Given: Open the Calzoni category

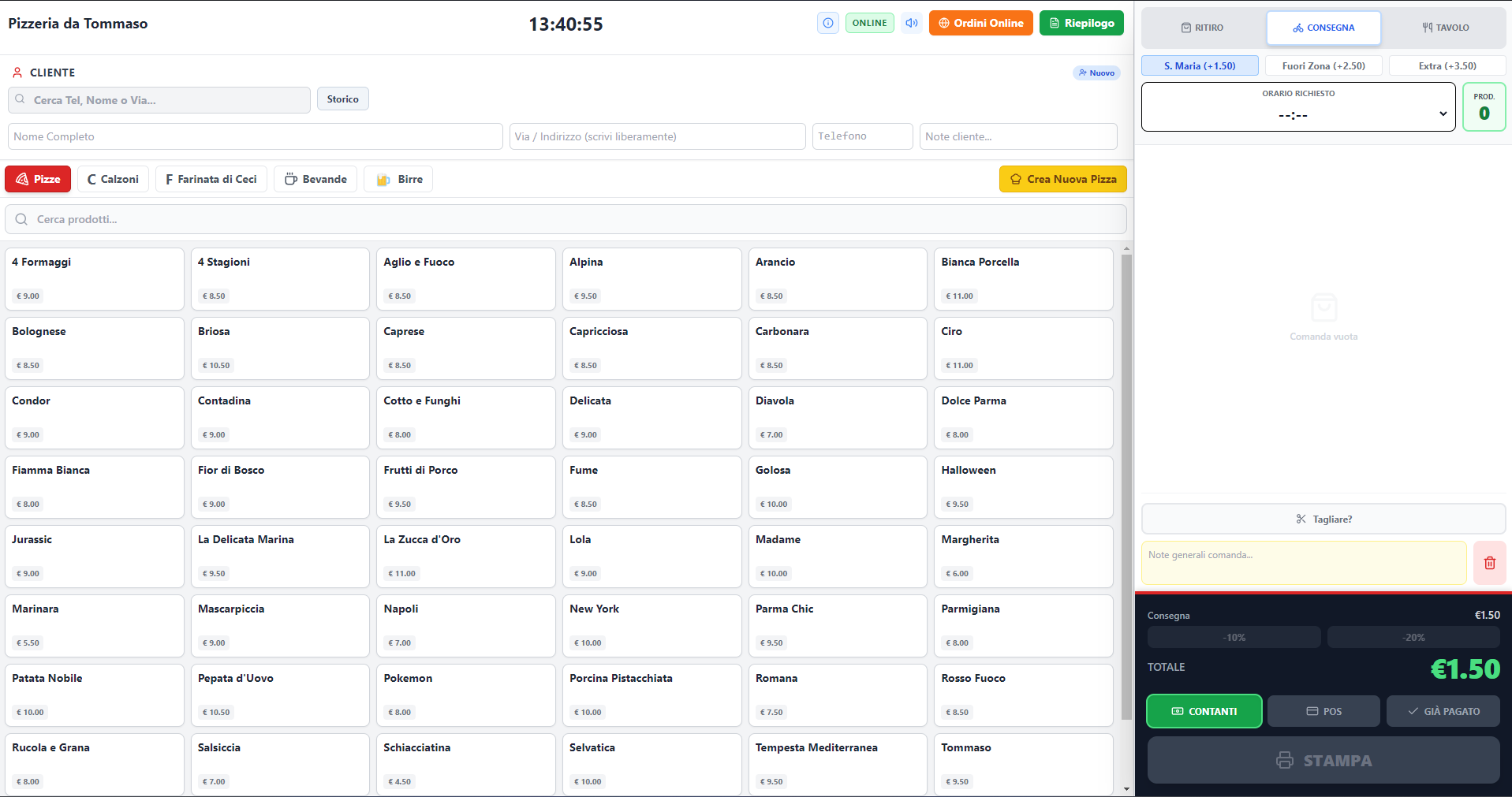Looking at the screenshot, I should pos(113,179).
